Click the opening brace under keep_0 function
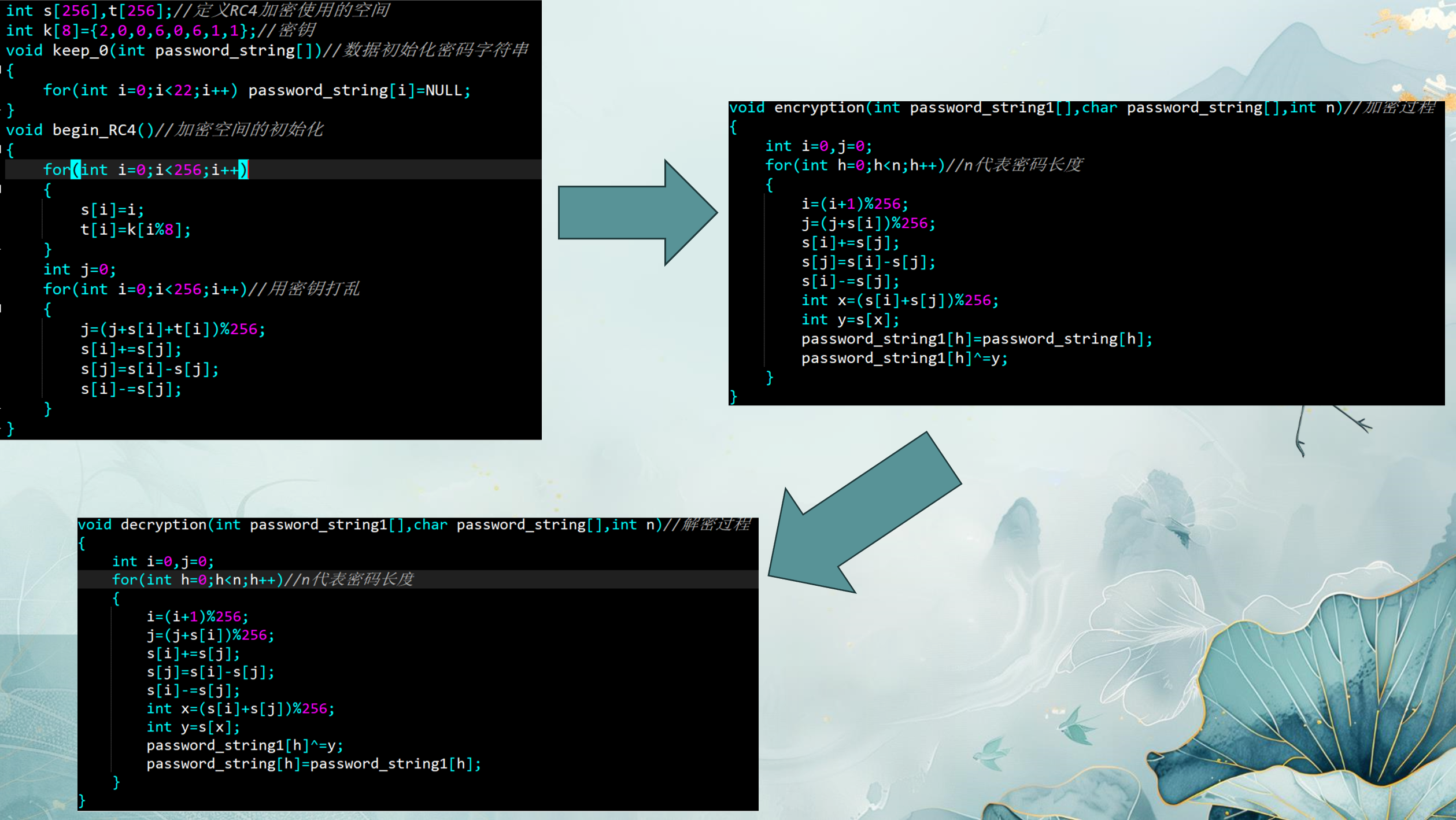Image resolution: width=1456 pixels, height=820 pixels. (x=10, y=71)
